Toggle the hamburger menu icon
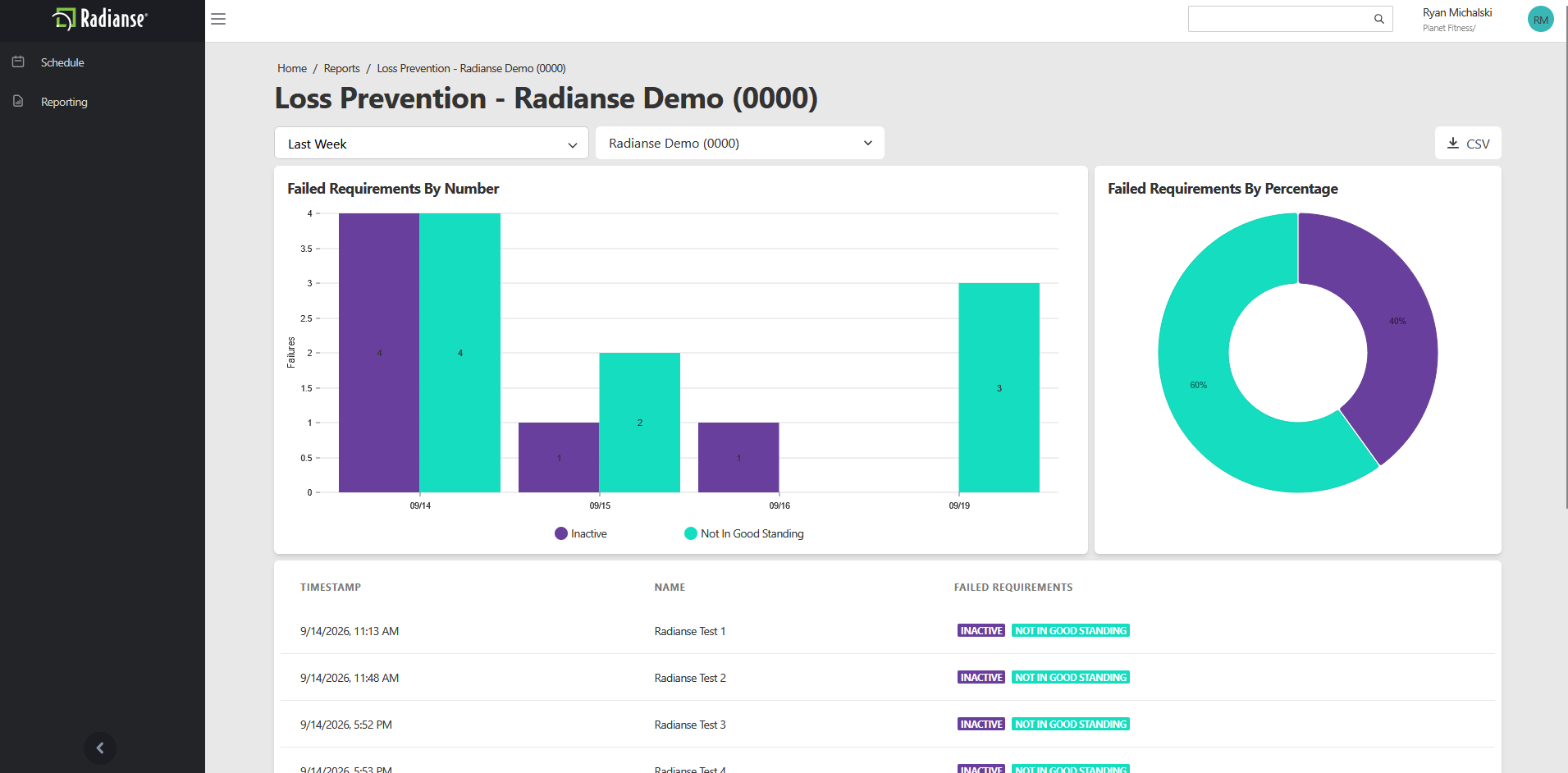The width and height of the screenshot is (1568, 773). pyautogui.click(x=218, y=19)
